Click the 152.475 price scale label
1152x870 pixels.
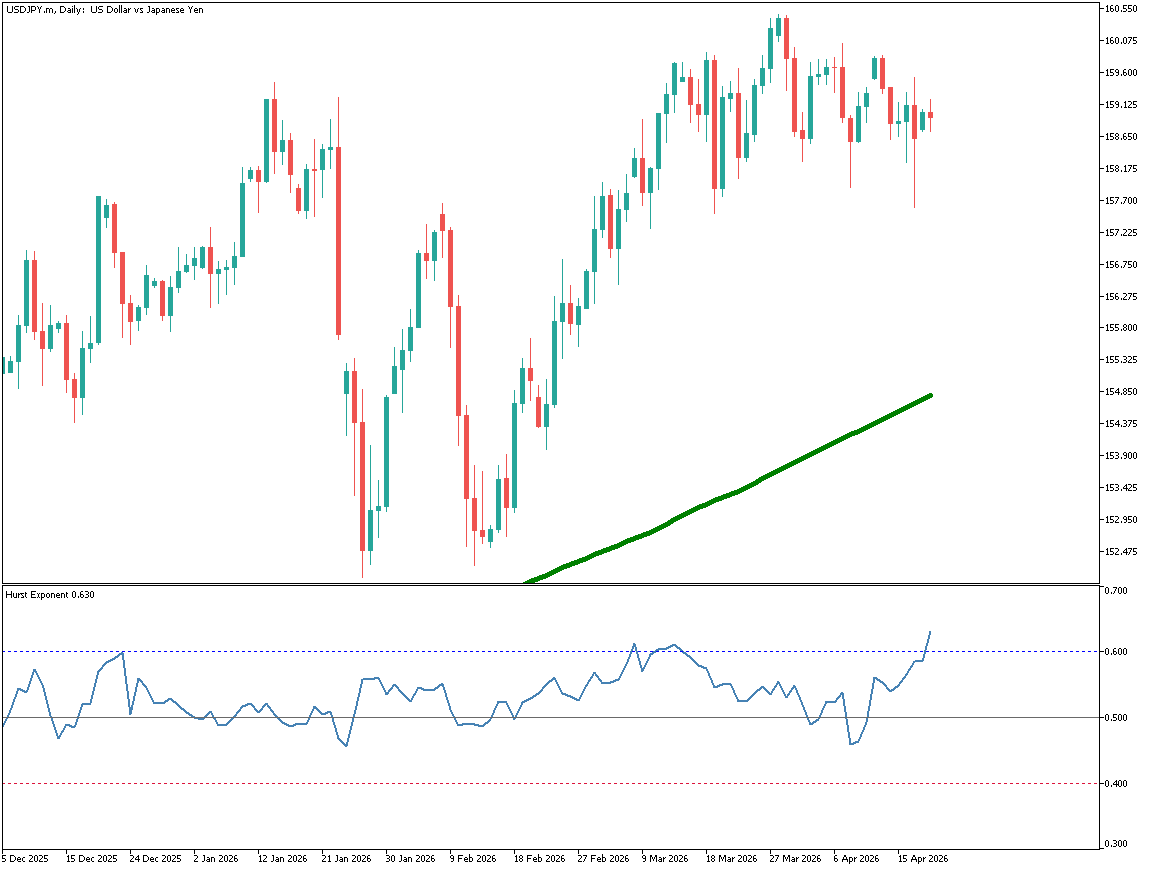pos(1122,552)
